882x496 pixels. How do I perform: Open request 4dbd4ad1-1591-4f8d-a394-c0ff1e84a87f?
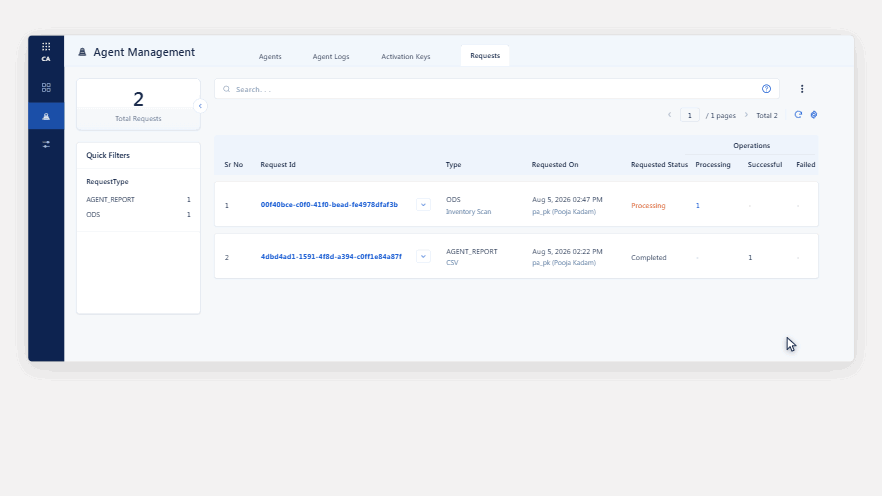(331, 256)
